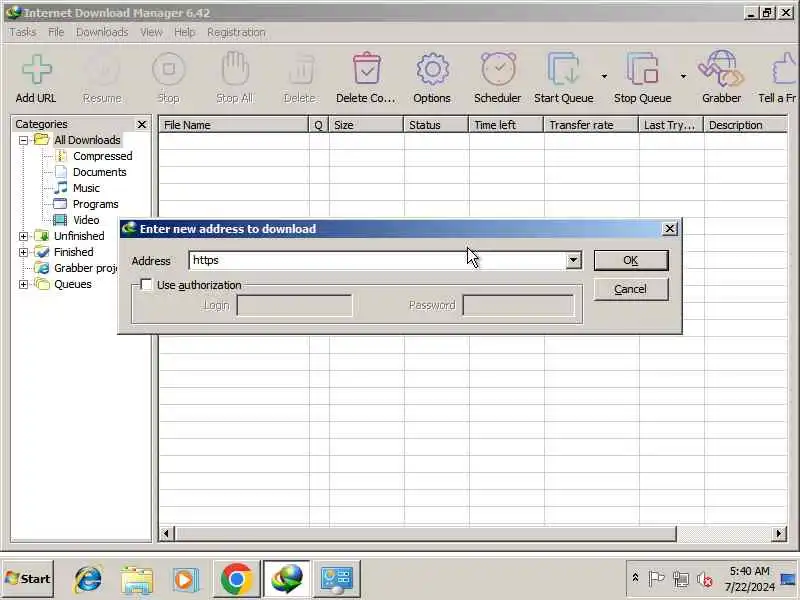Click Internet Download Manager taskbar icon

(x=287, y=579)
